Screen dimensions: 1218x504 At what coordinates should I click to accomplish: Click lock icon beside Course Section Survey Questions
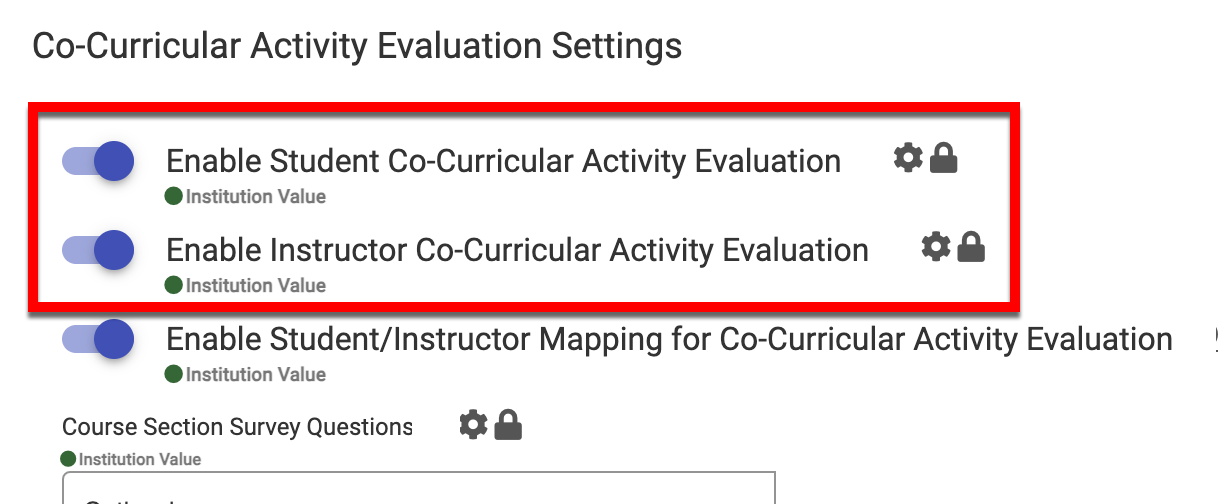pos(508,425)
